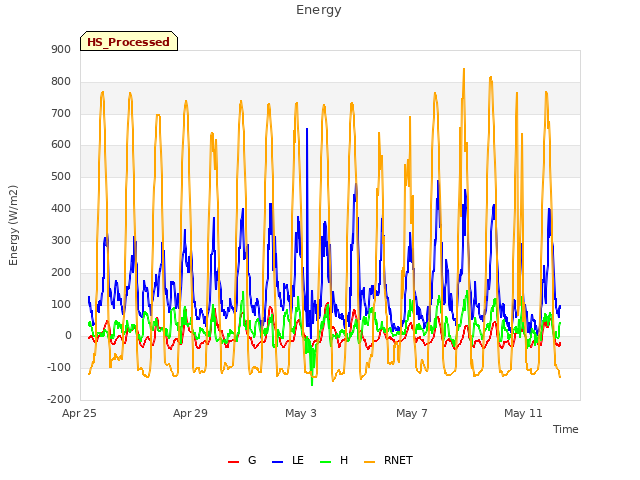Click the May 7 x-axis tick label
Screen dimensions: 640x480
coord(412,413)
